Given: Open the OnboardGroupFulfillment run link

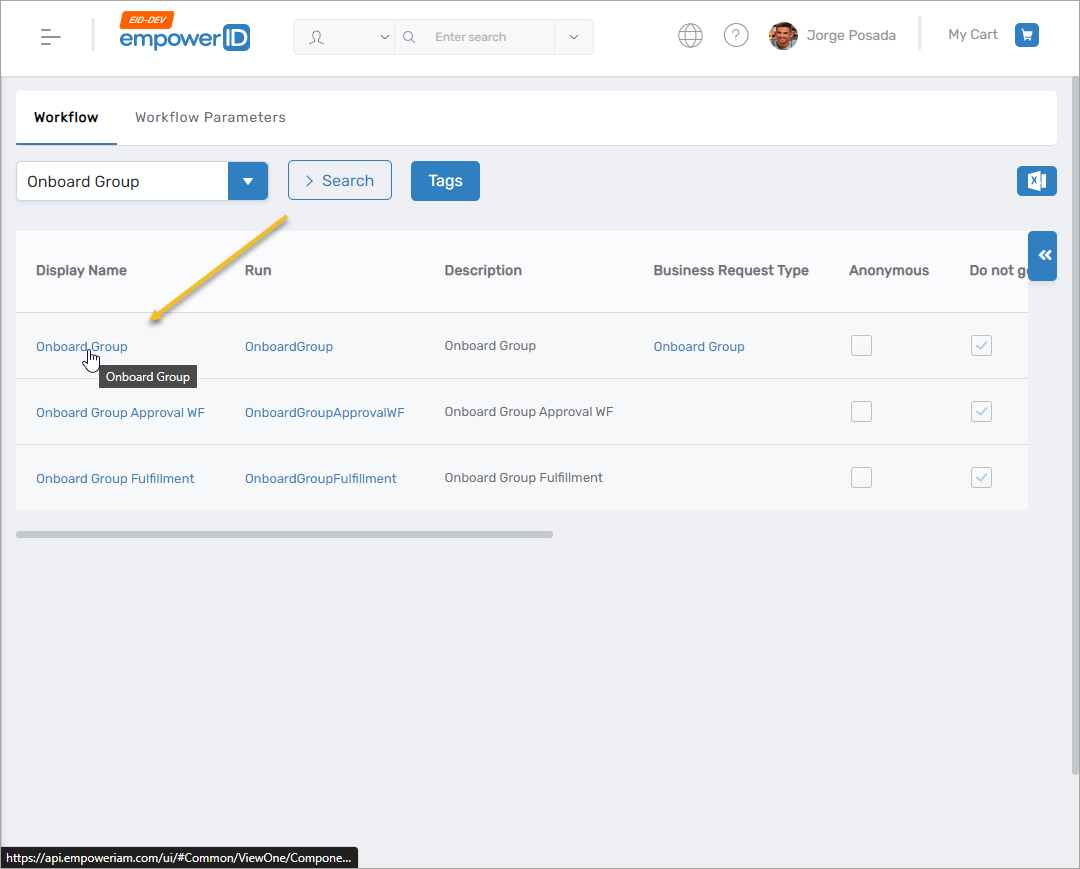Looking at the screenshot, I should tap(320, 478).
